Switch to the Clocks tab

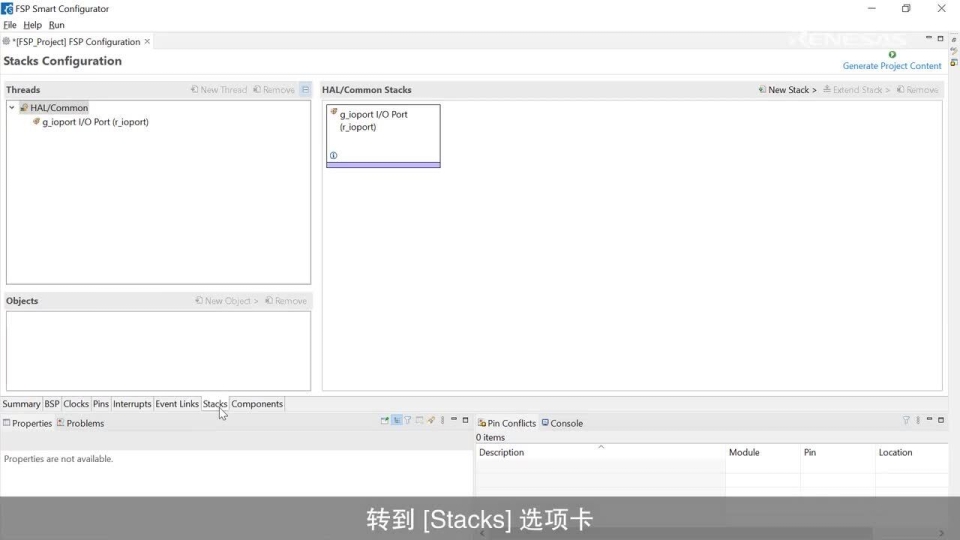tap(76, 404)
